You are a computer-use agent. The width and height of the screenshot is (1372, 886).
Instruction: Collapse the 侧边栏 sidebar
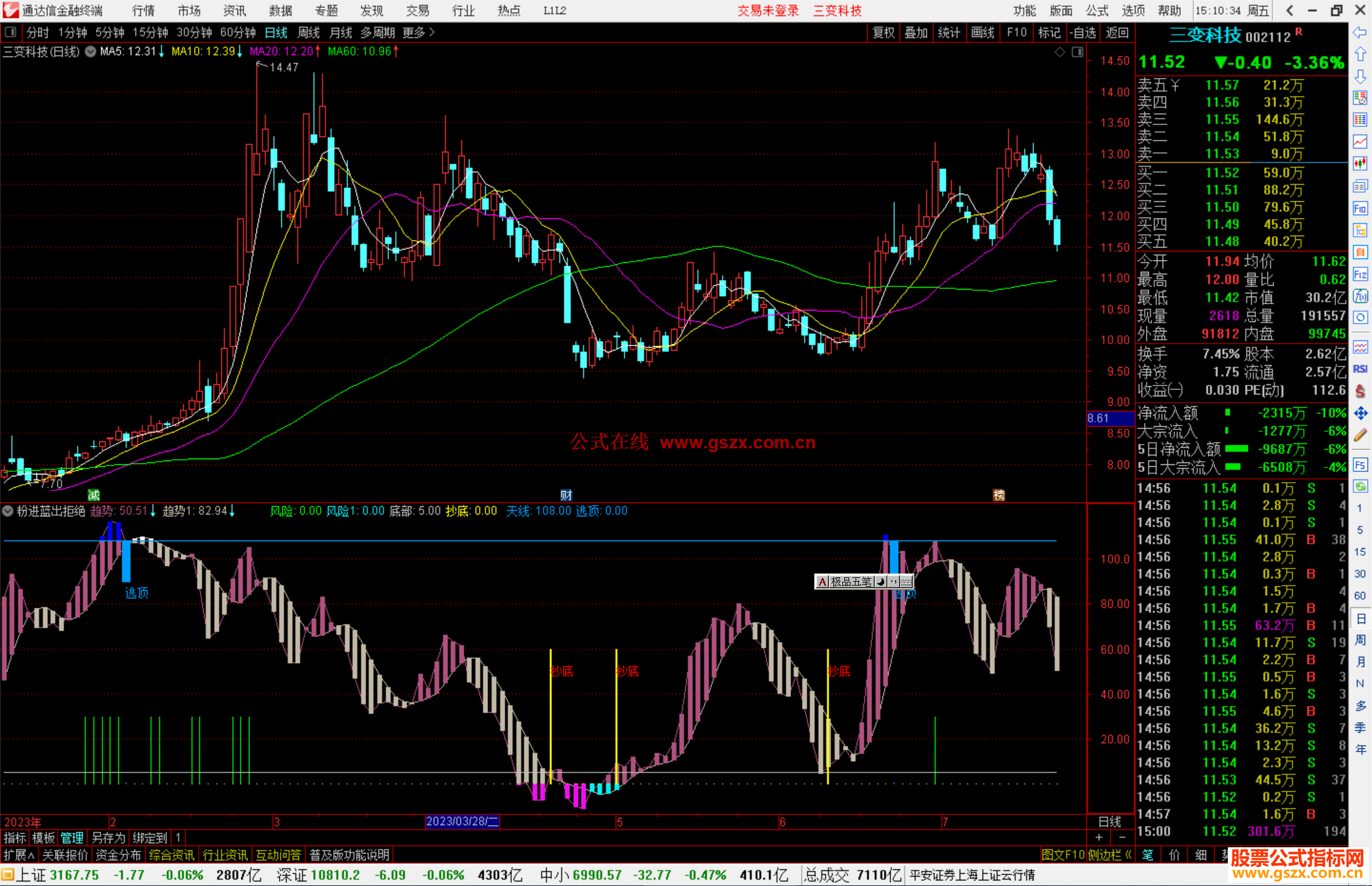pos(1110,855)
